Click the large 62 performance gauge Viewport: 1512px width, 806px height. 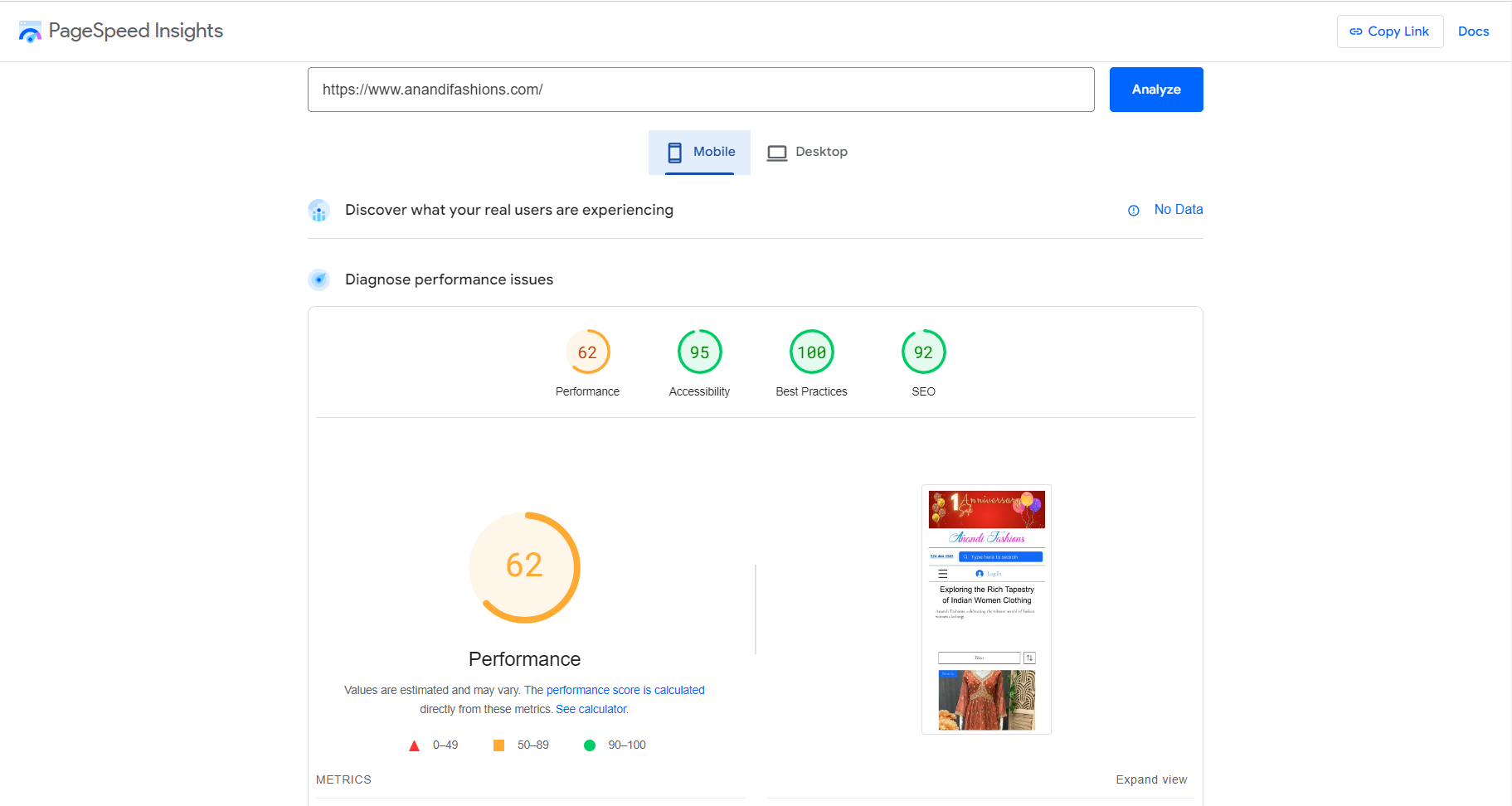pos(524,567)
